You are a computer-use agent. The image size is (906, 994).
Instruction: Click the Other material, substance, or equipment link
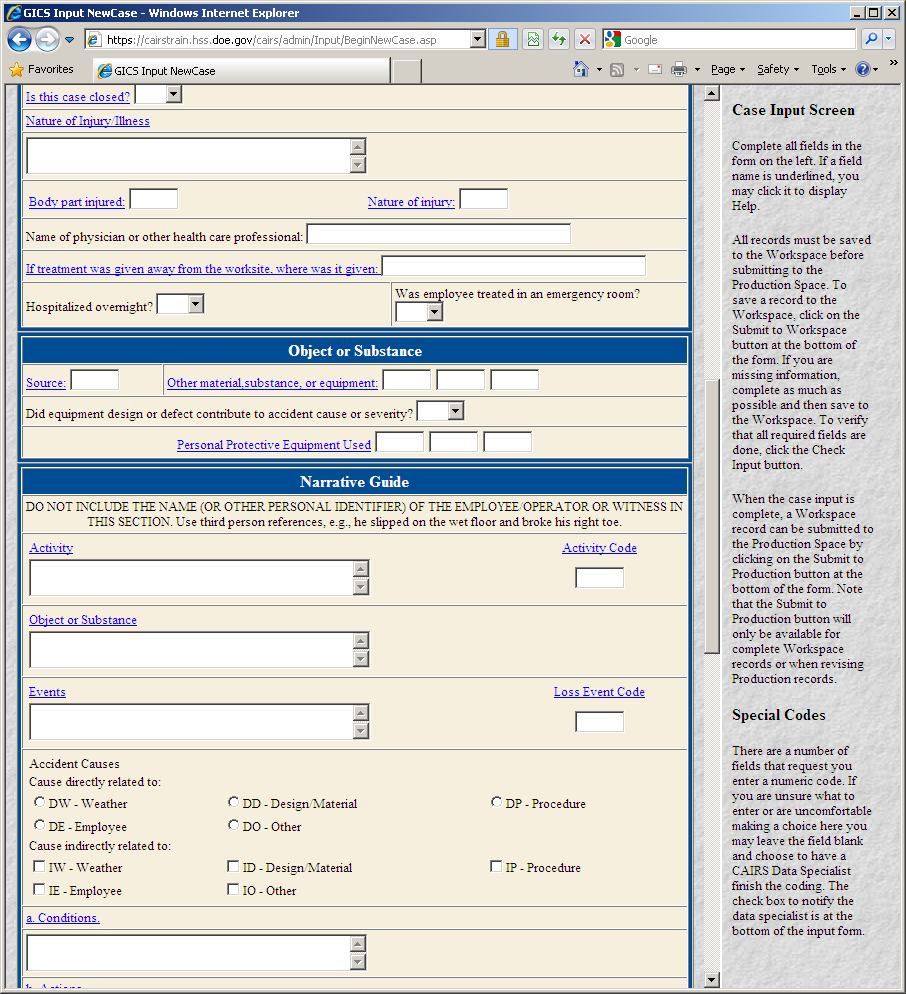pyautogui.click(x=273, y=383)
